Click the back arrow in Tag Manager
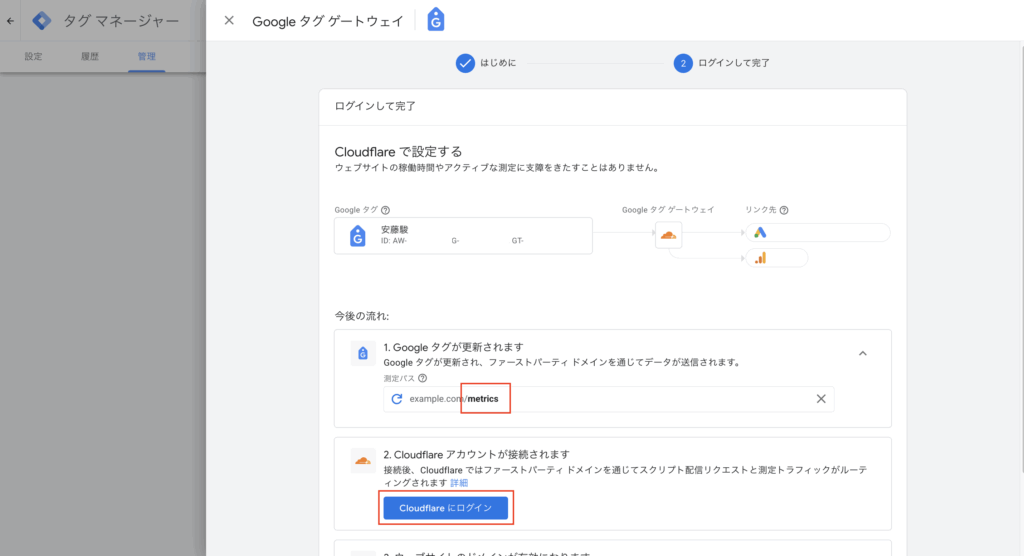This screenshot has height=556, width=1024. [x=10, y=21]
